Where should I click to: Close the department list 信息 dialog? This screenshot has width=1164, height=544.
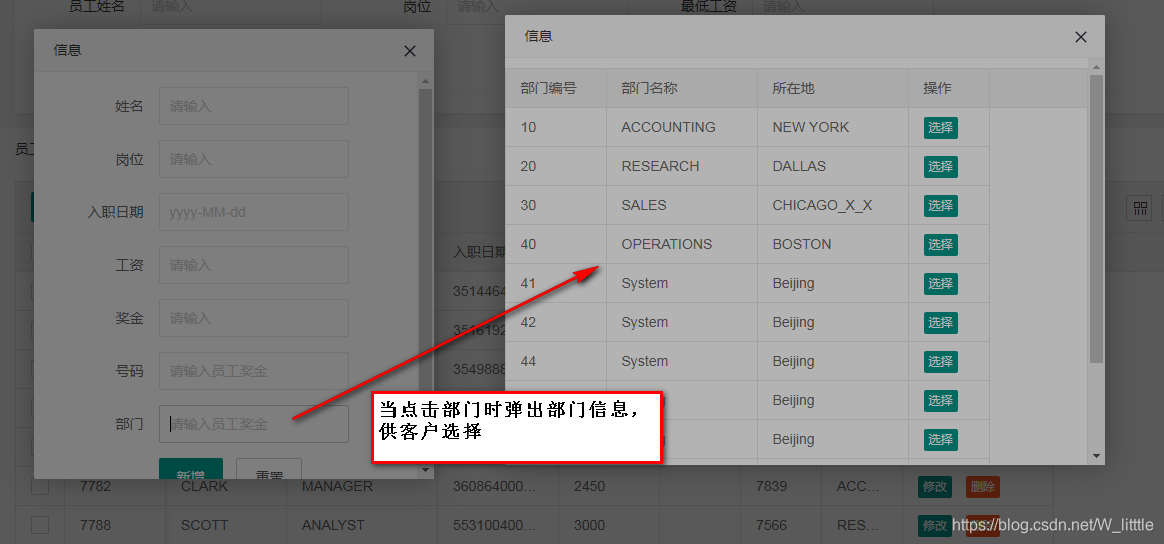1081,37
